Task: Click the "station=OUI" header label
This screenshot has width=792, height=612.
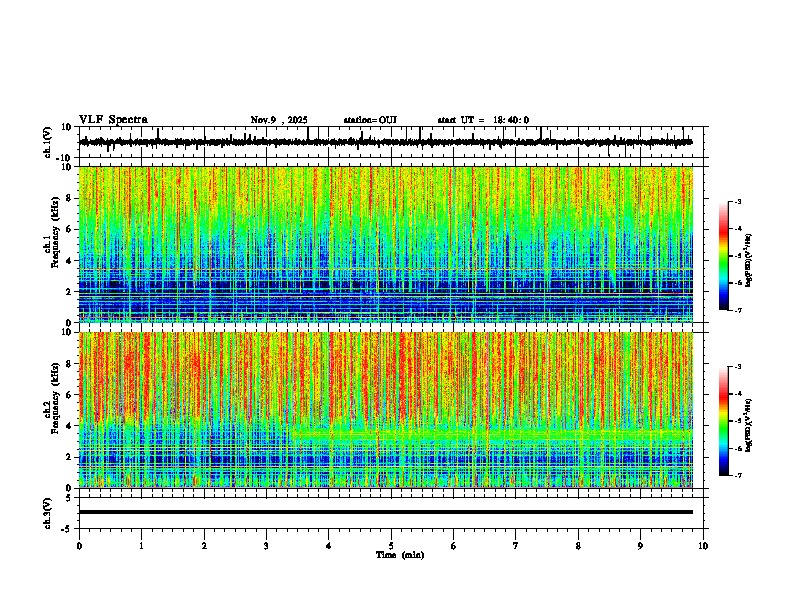Action: click(x=370, y=120)
